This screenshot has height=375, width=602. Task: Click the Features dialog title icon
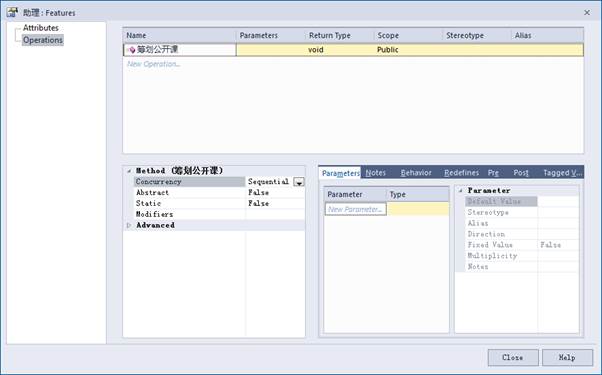click(12, 12)
